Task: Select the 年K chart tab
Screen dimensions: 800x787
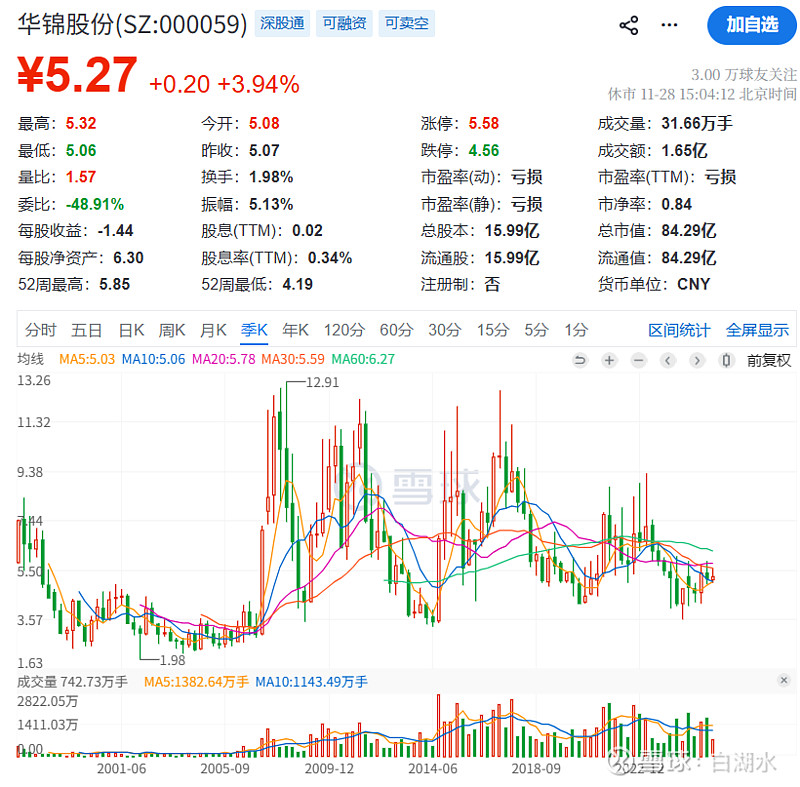Action: coord(295,330)
